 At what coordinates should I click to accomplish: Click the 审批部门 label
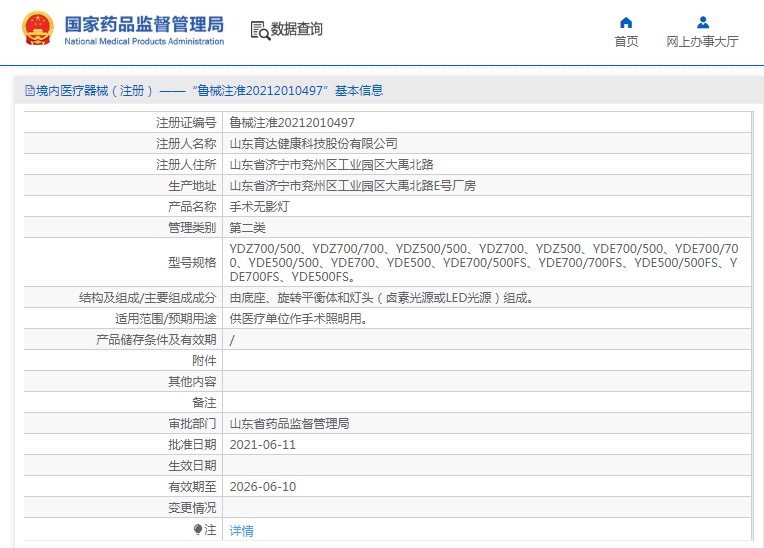pos(192,424)
